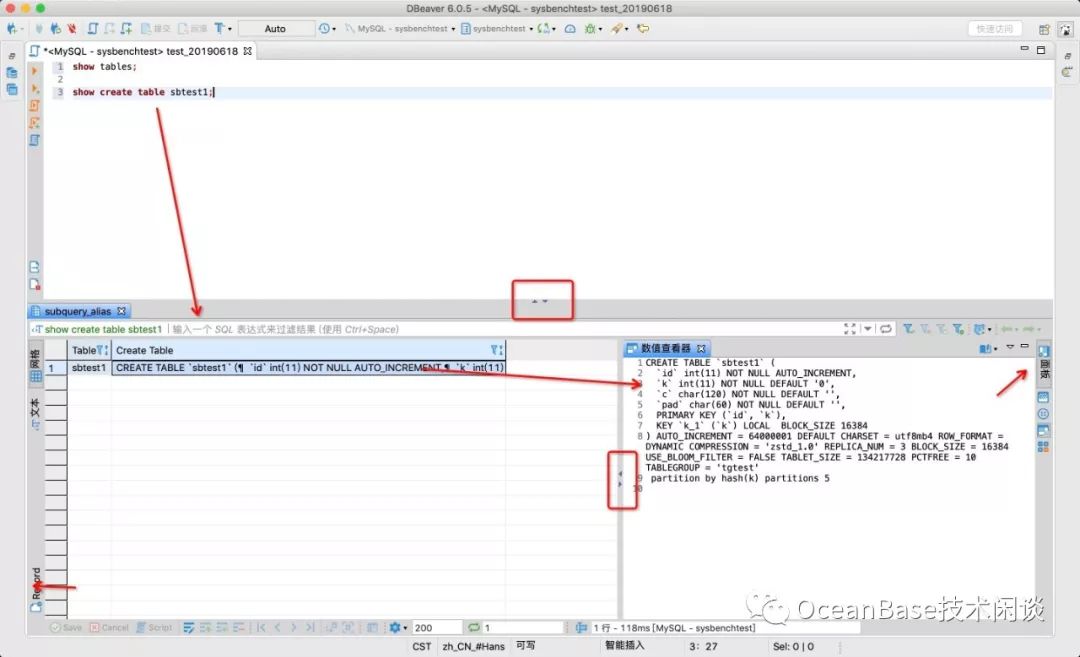Click the database navigator icon in left trim
Viewport: 1080px width, 657px height.
pos(12,72)
